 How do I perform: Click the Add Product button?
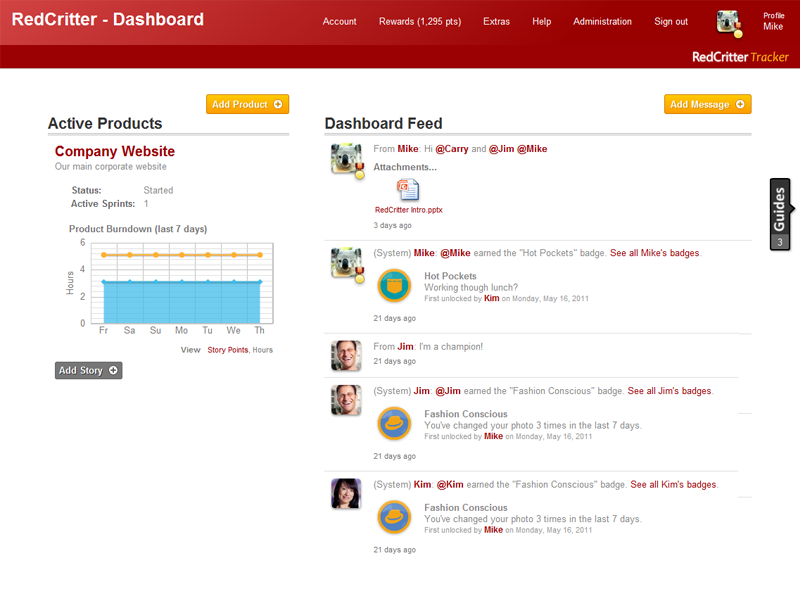[x=247, y=104]
